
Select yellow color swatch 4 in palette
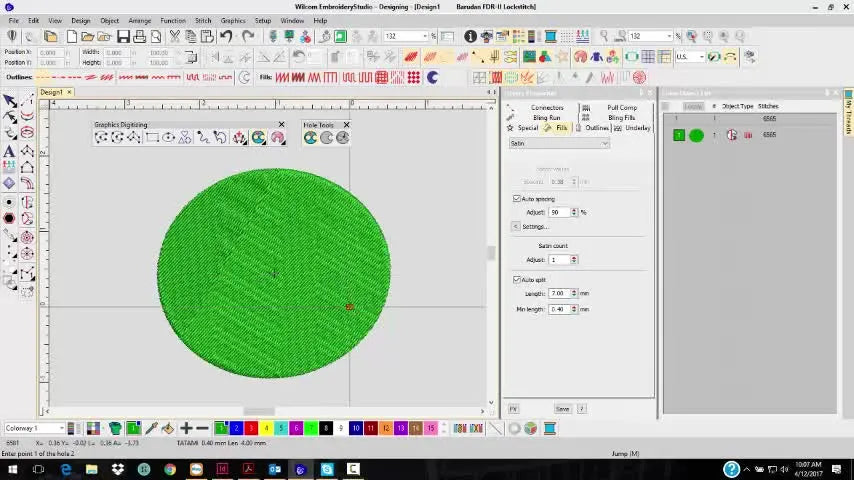(x=266, y=429)
